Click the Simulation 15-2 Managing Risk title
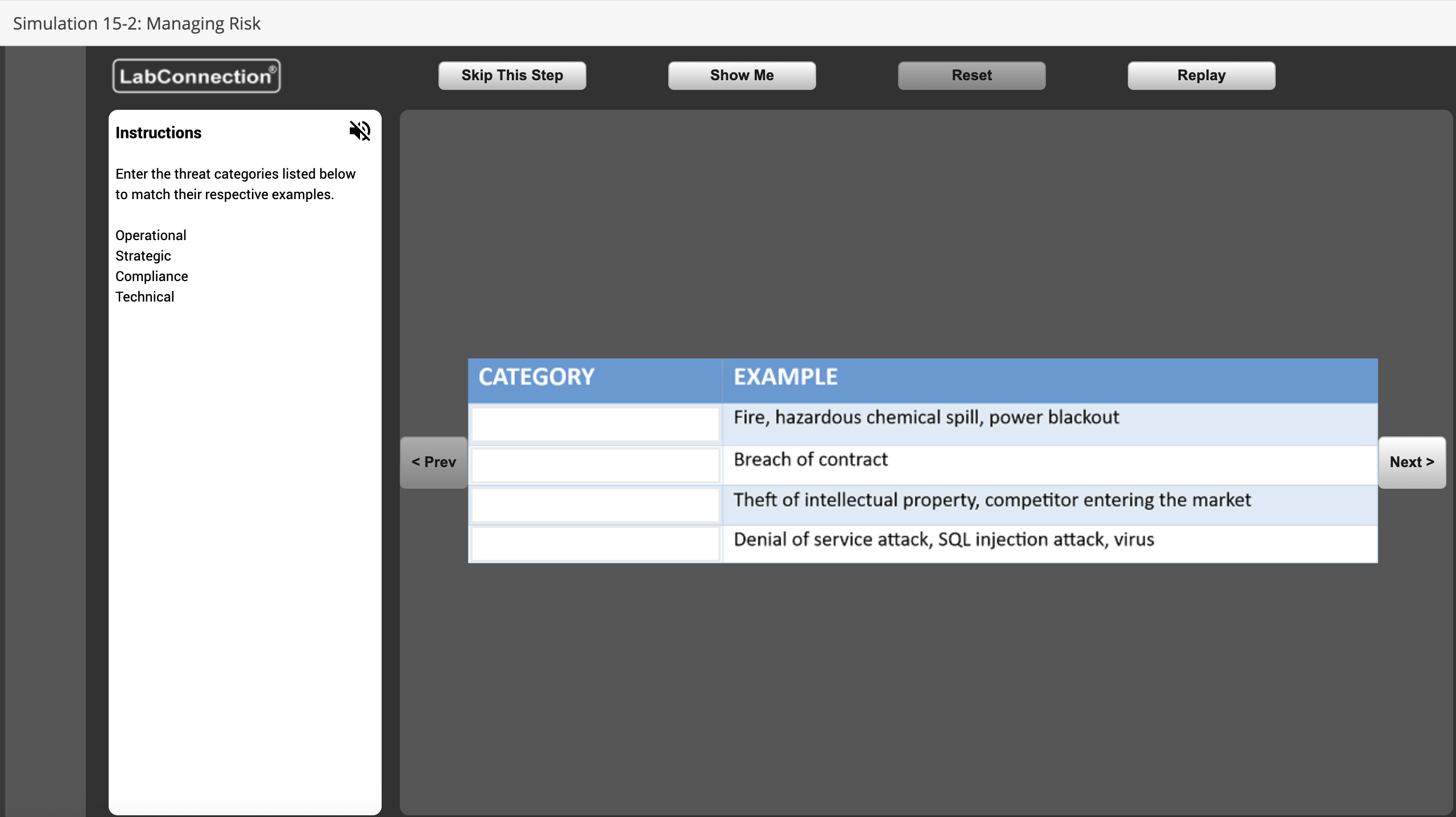1456x817 pixels. [x=136, y=23]
